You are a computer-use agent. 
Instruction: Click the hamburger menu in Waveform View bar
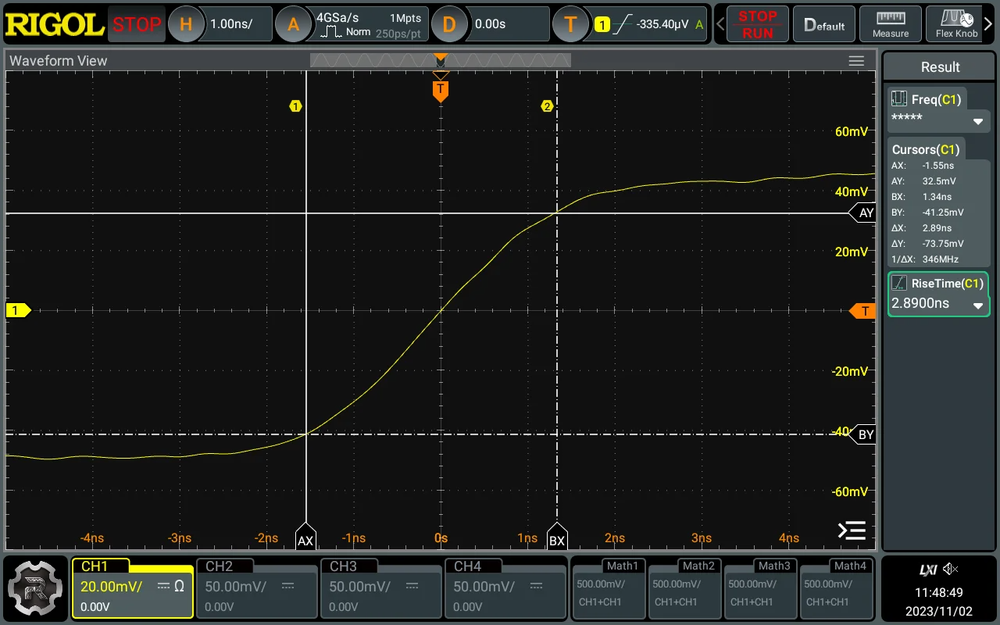tap(857, 60)
